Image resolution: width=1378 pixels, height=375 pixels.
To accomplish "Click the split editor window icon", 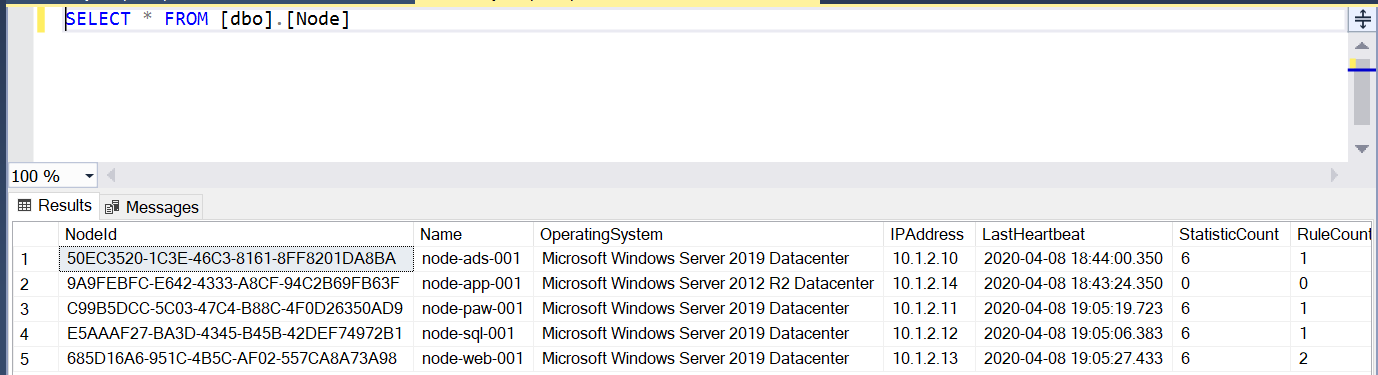I will pyautogui.click(x=1361, y=19).
